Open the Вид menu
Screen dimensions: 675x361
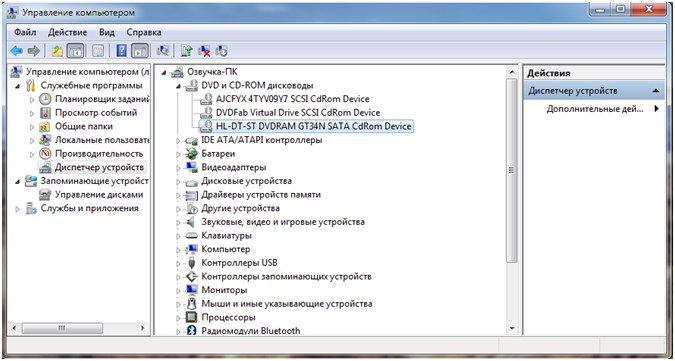(x=107, y=32)
